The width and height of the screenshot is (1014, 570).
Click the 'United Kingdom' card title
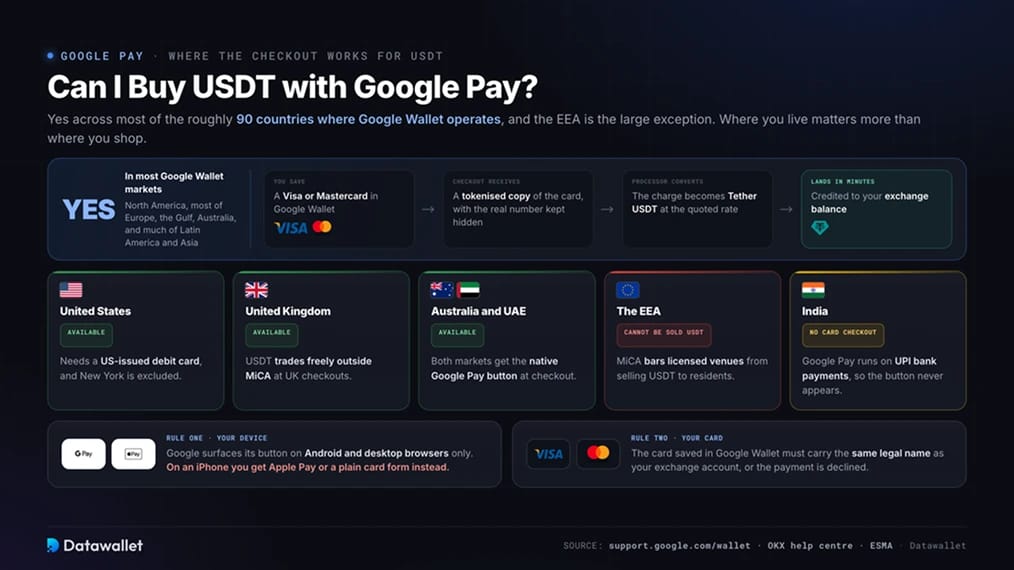coord(288,311)
